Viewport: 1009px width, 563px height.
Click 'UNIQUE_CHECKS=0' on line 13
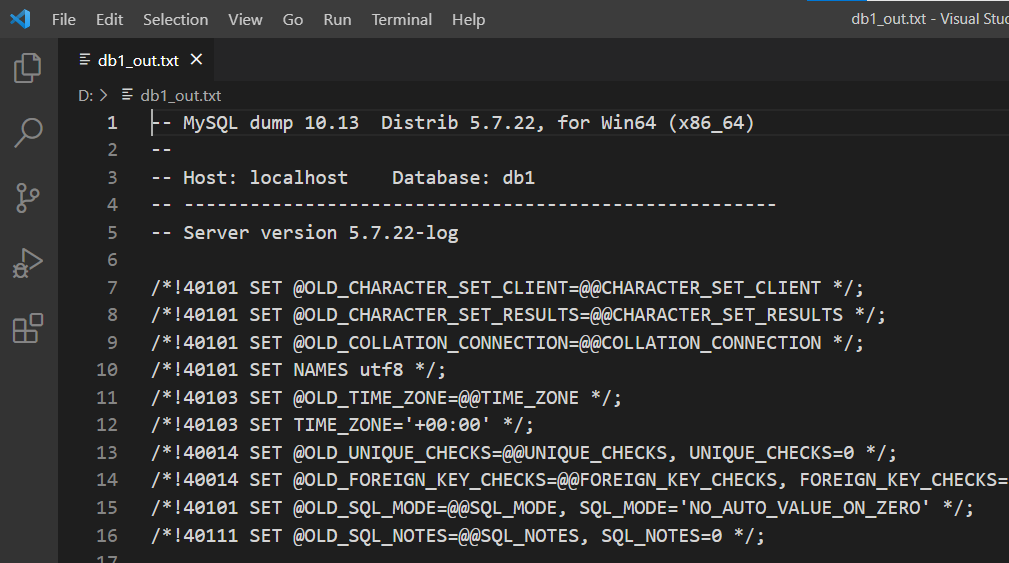coord(772,453)
